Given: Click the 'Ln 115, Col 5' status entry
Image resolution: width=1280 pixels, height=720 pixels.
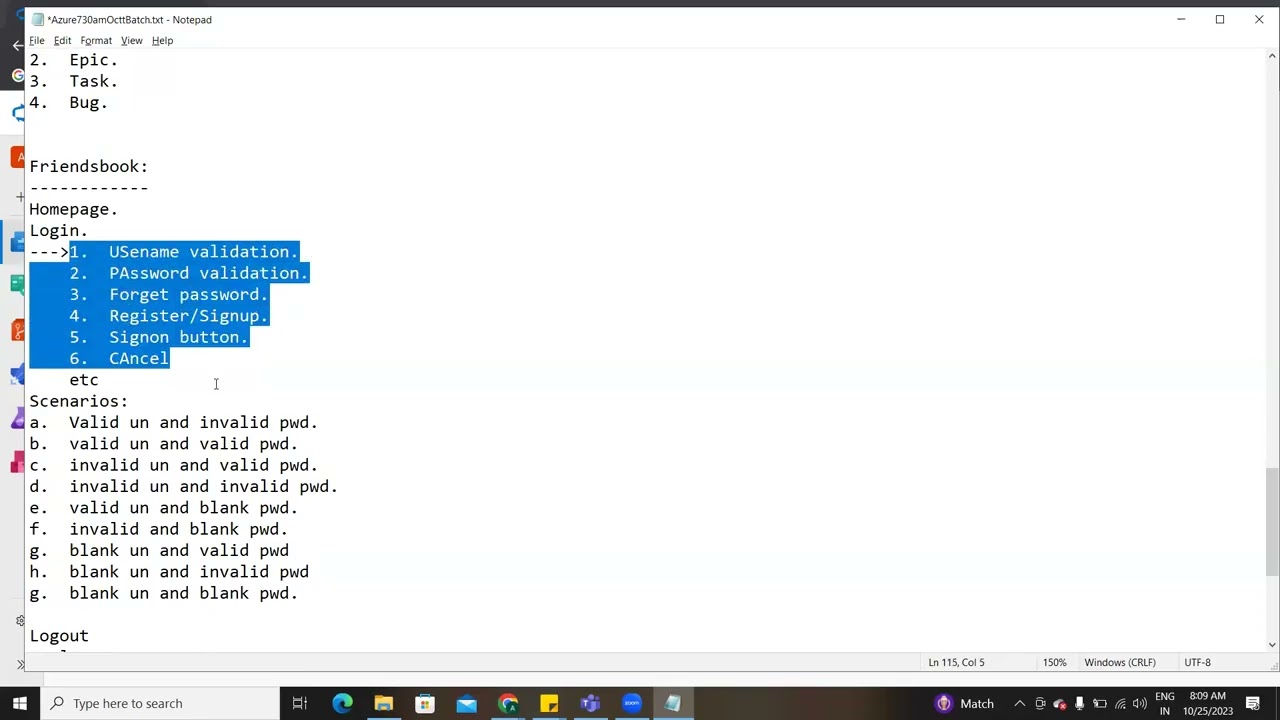Looking at the screenshot, I should 956,662.
